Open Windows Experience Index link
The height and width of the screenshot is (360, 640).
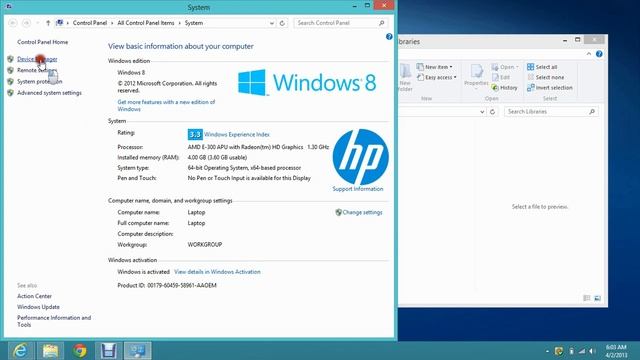[237, 134]
